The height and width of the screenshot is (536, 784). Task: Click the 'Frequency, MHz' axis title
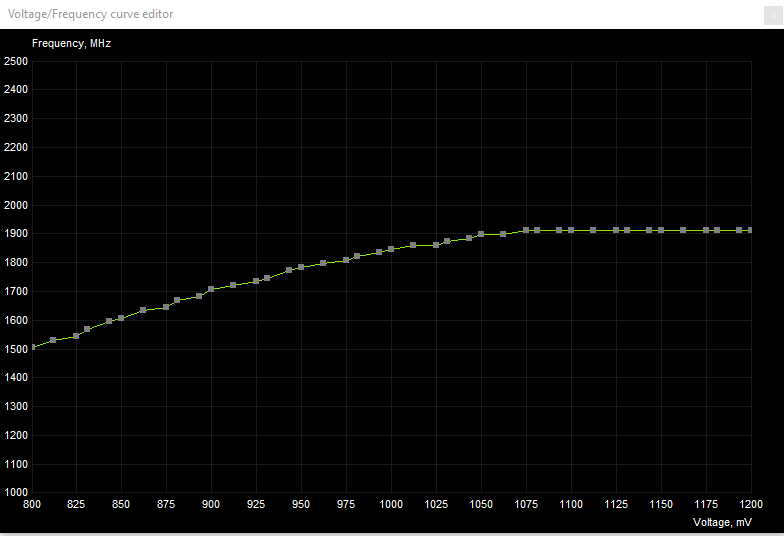point(72,44)
